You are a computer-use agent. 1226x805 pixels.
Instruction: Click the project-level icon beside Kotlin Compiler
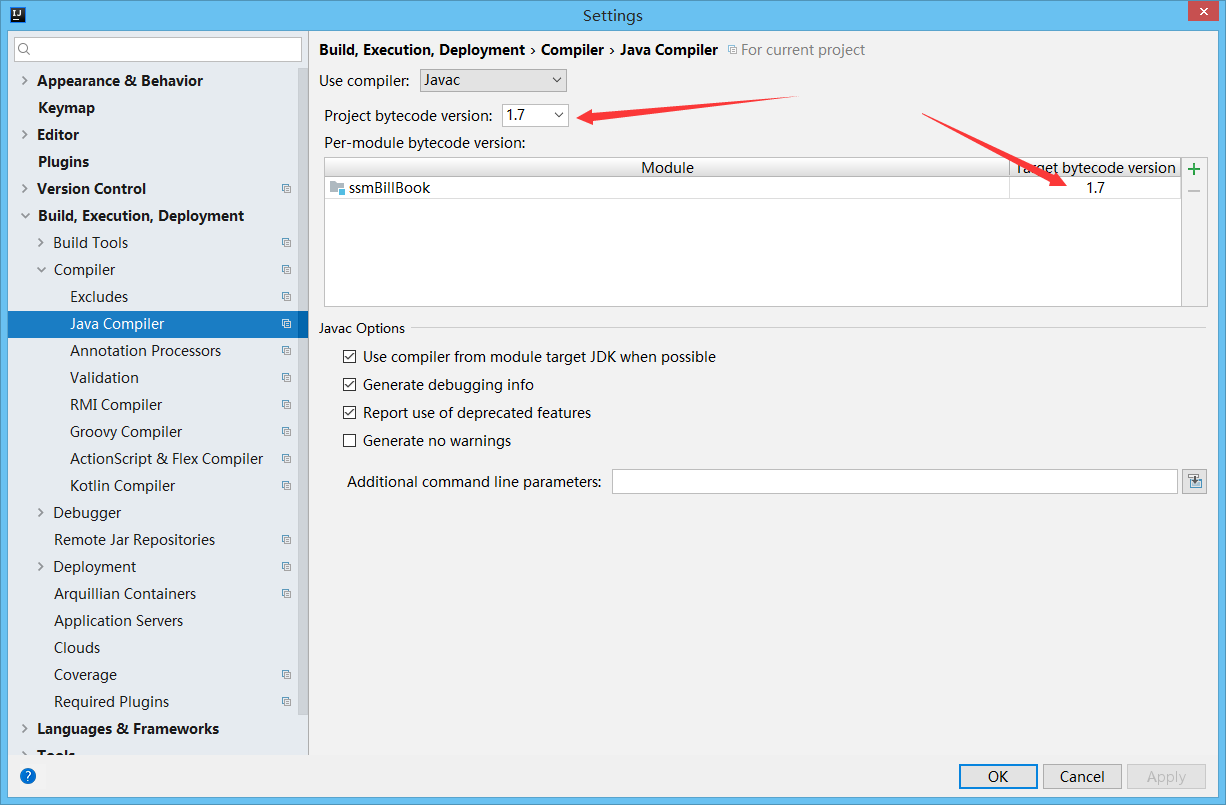click(286, 486)
